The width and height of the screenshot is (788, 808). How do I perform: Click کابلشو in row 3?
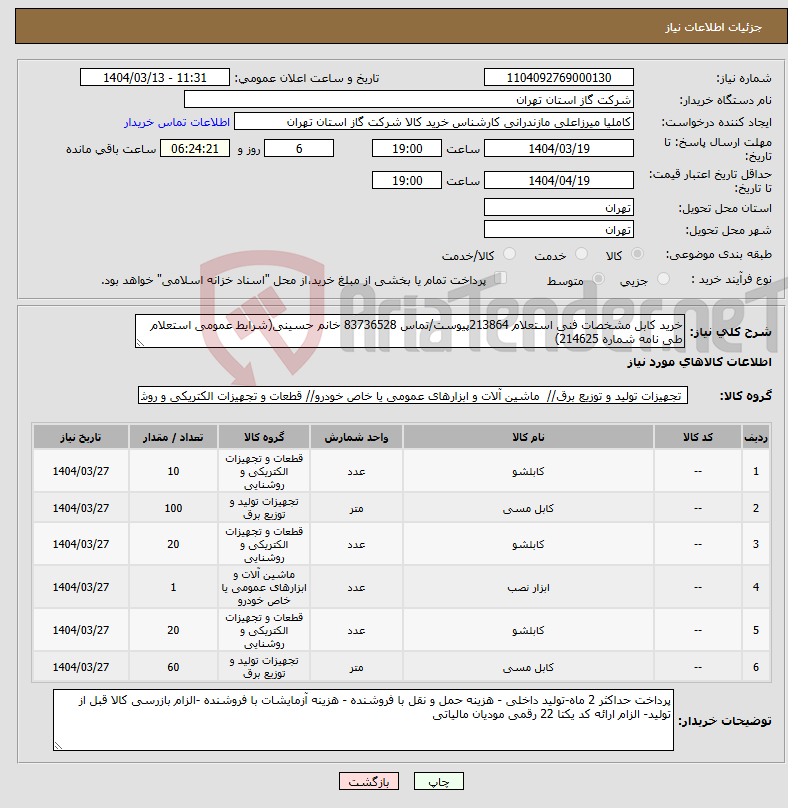pos(528,545)
